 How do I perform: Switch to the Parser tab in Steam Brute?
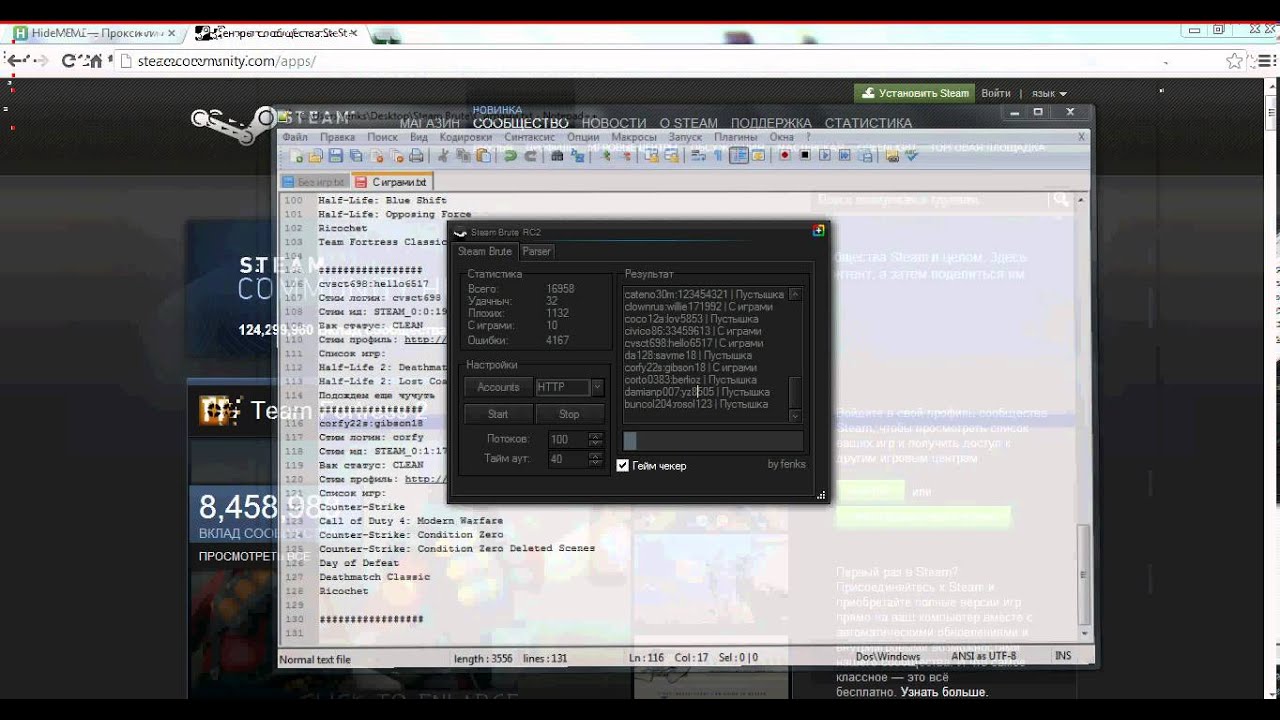click(536, 251)
